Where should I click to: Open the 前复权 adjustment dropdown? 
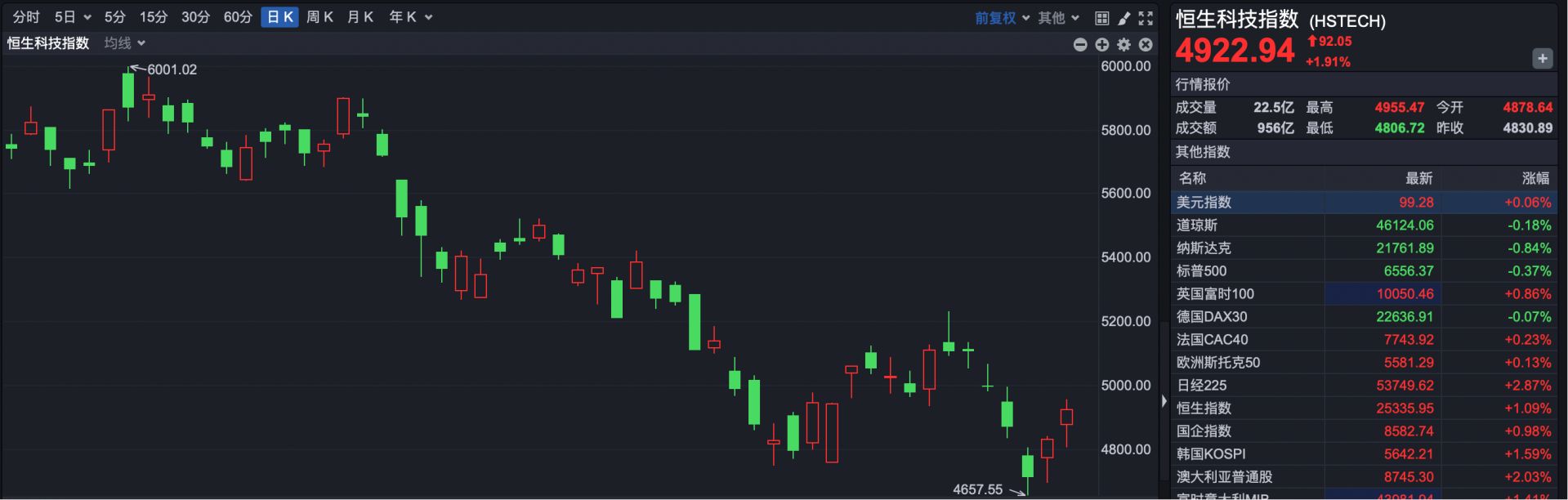[1002, 18]
